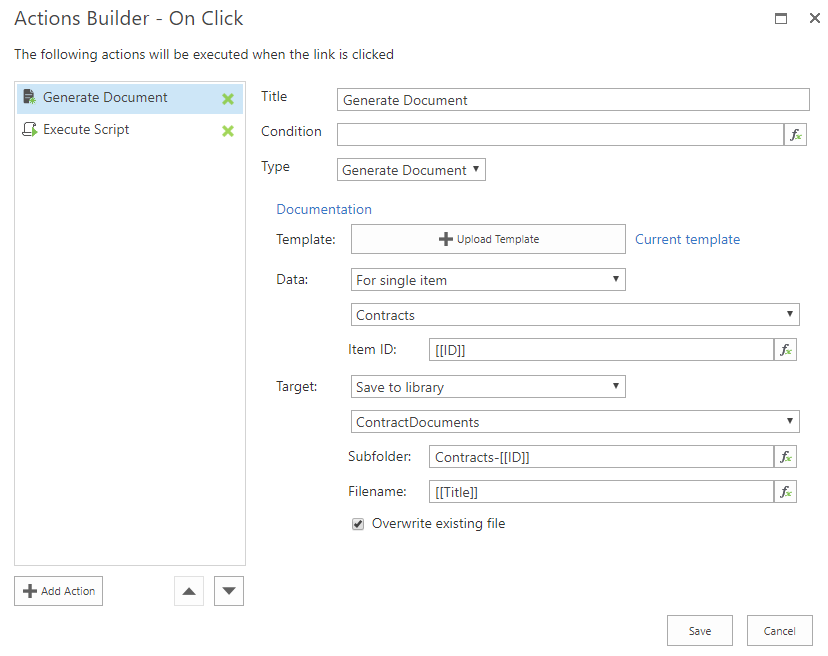Open formula editor for Filename field
The width and height of the screenshot is (828, 656).
click(786, 492)
